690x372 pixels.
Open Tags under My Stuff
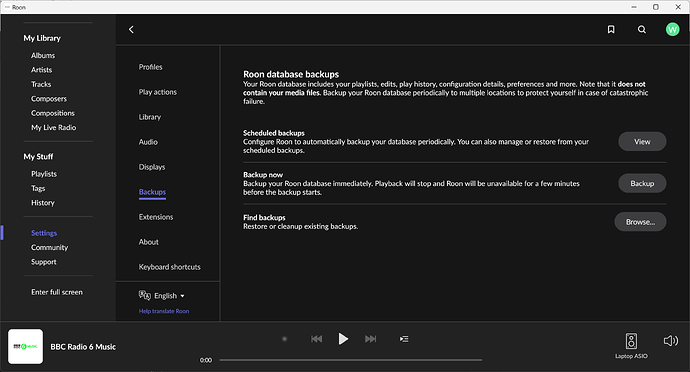click(x=38, y=188)
